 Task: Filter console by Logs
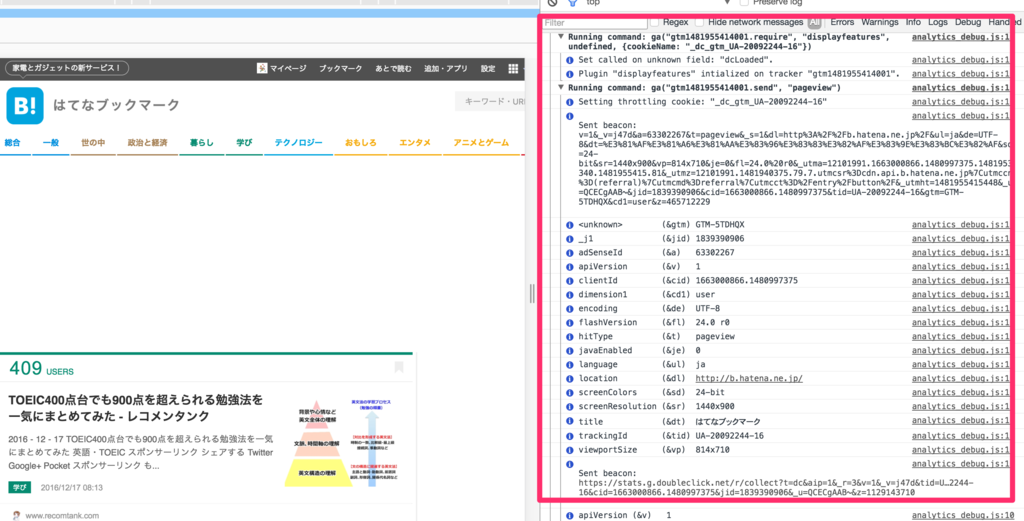pyautogui.click(x=938, y=22)
